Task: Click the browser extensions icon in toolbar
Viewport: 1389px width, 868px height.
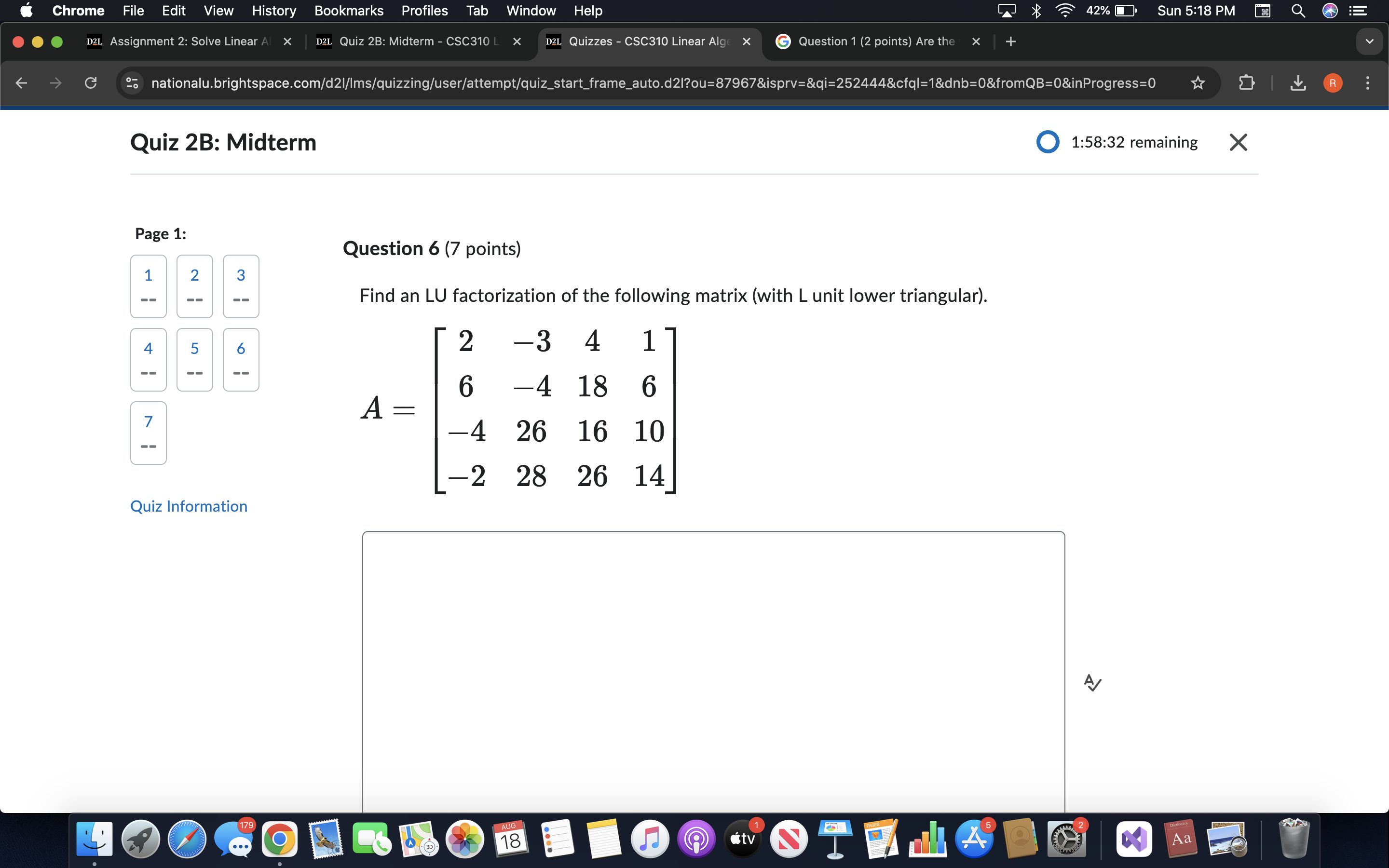Action: (x=1247, y=83)
